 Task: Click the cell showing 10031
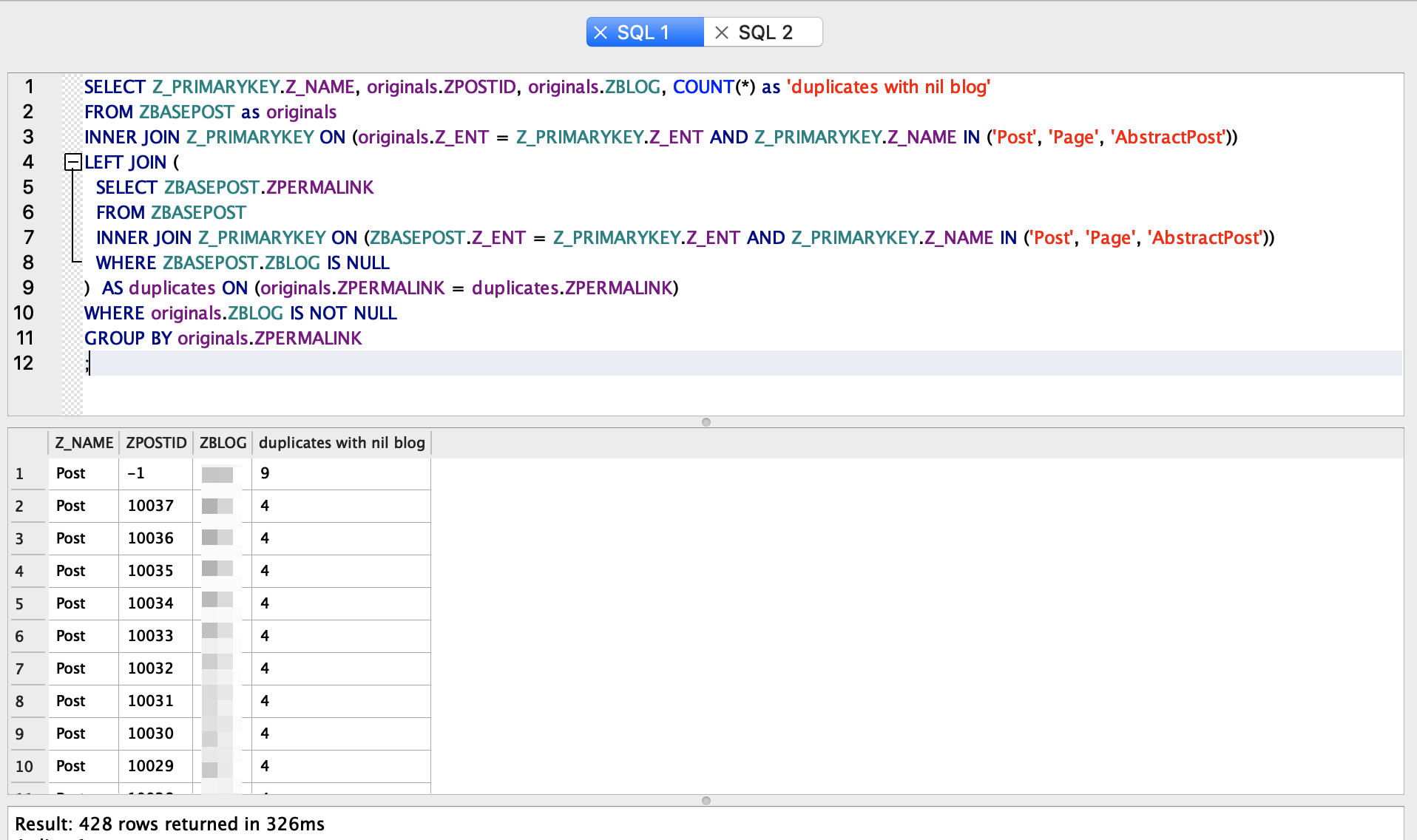point(155,701)
